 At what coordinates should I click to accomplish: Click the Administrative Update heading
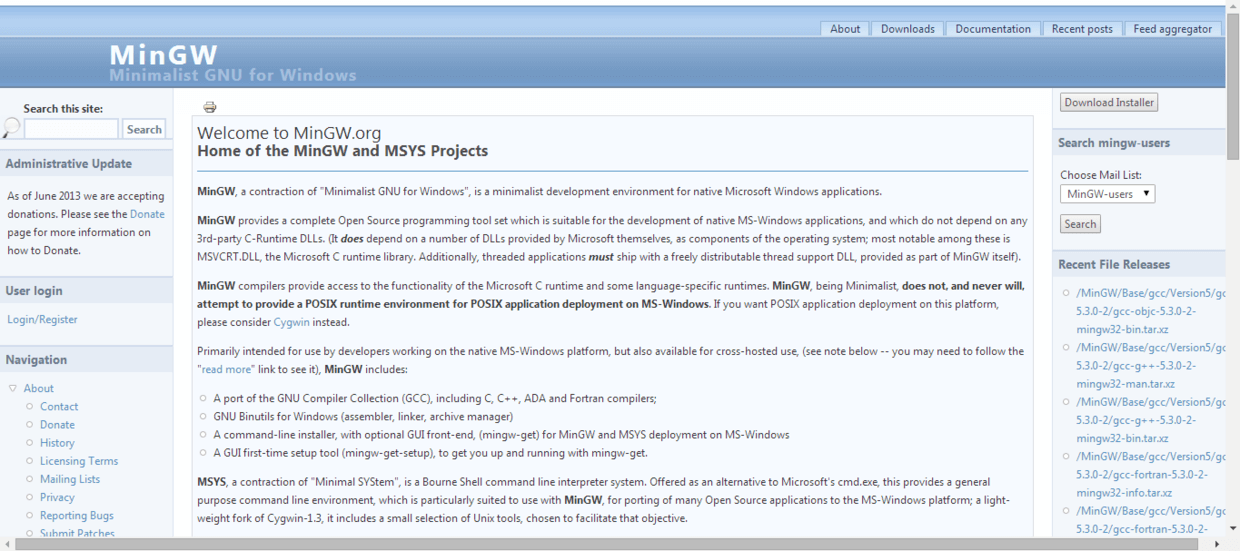coord(69,163)
